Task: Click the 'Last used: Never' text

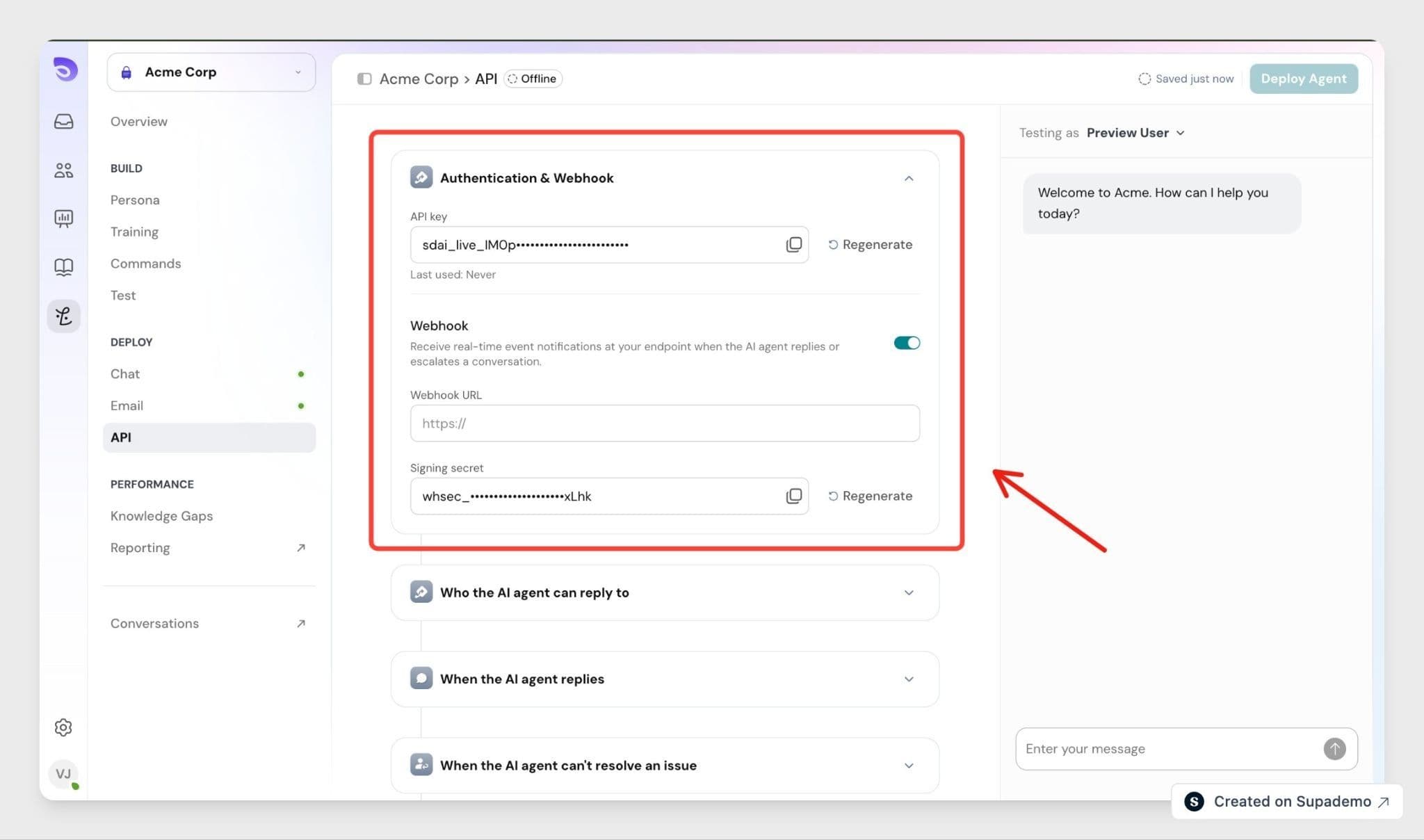Action: tap(453, 275)
